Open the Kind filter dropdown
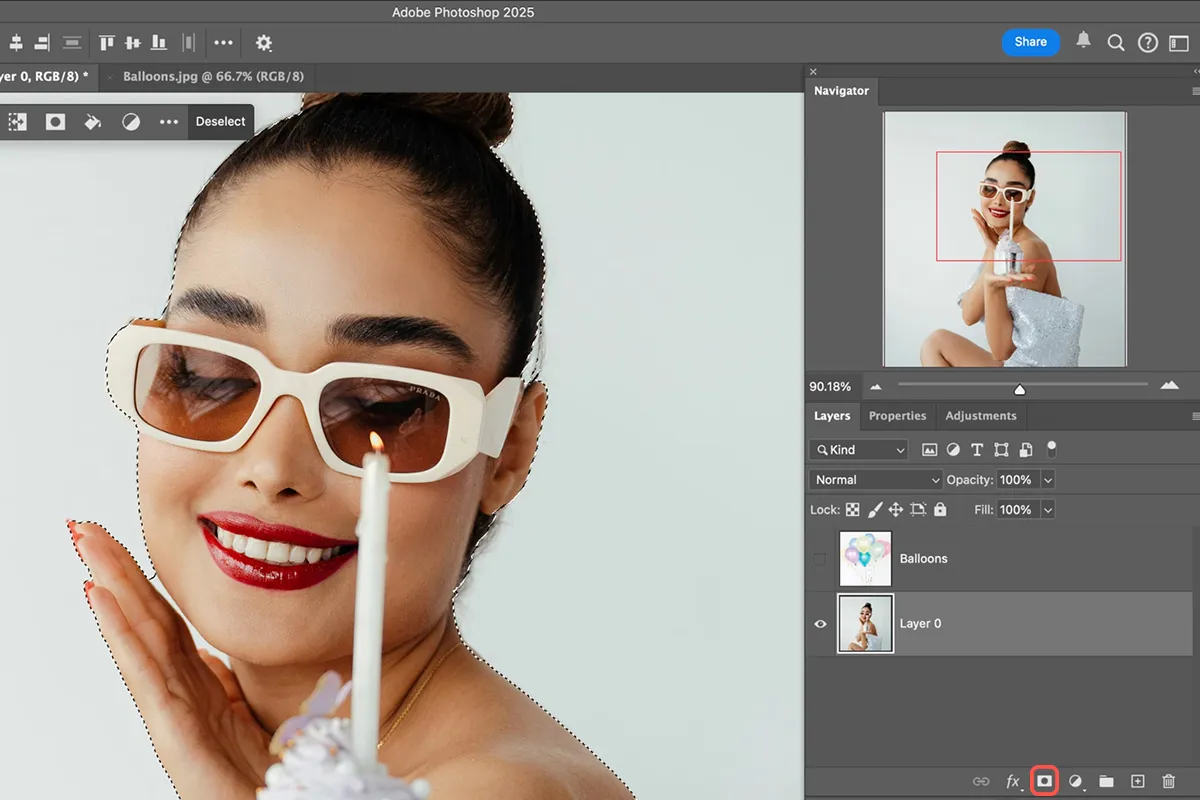The image size is (1200, 800). click(x=858, y=449)
